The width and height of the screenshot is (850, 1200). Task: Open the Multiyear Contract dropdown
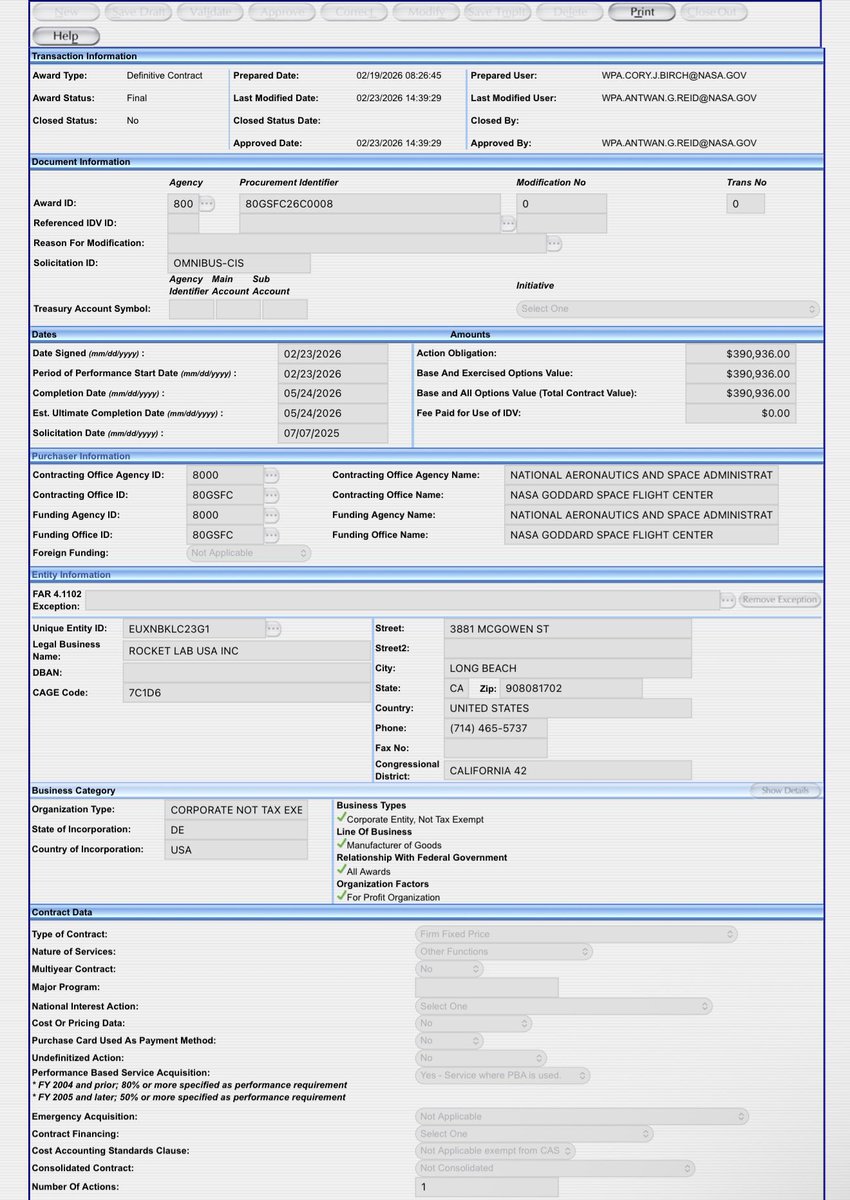coord(449,969)
